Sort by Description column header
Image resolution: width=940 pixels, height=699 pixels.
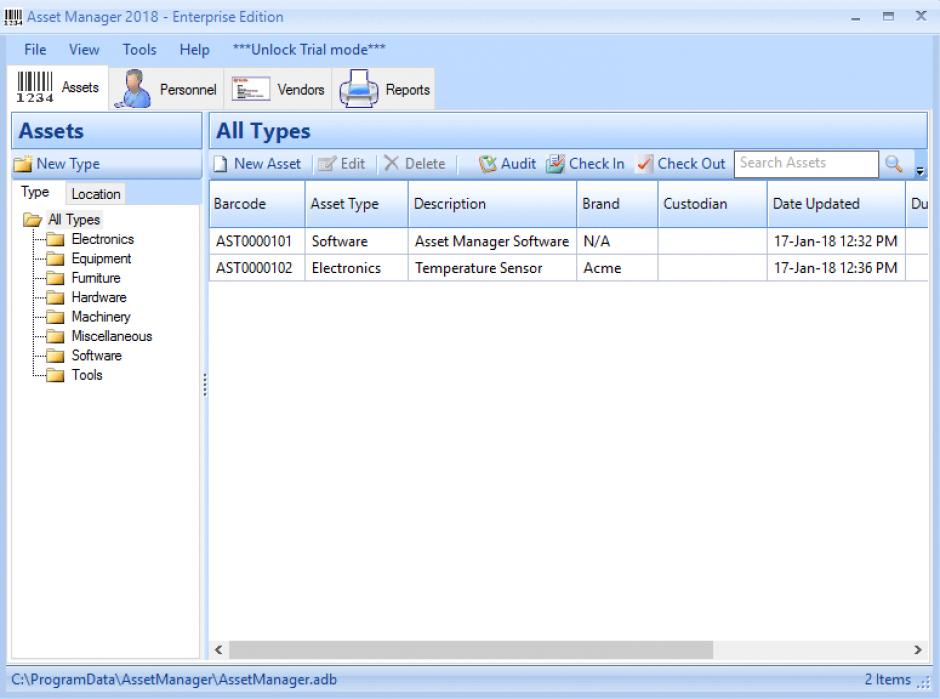[x=492, y=204]
